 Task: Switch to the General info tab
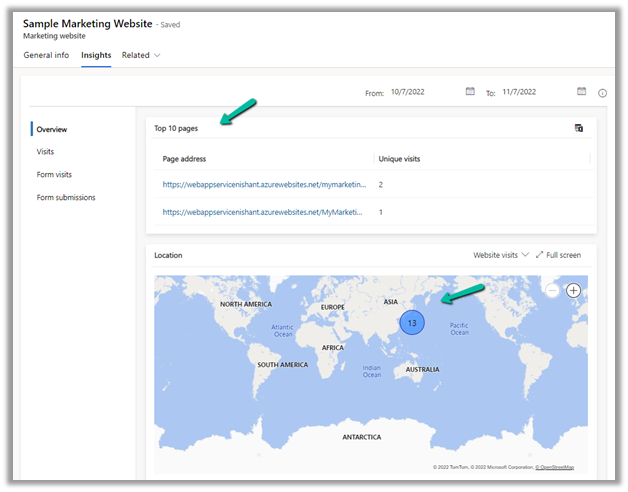tap(46, 55)
